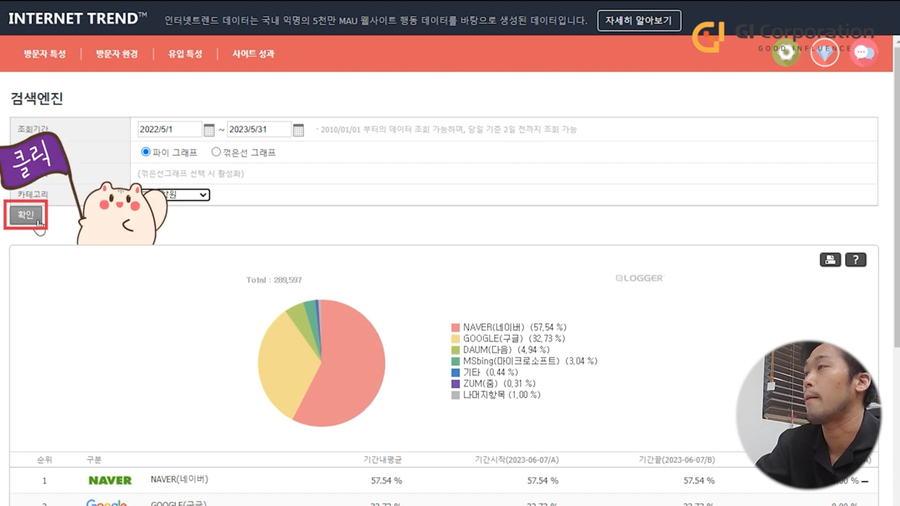Click the Total : 289,597 label

click(x=274, y=280)
